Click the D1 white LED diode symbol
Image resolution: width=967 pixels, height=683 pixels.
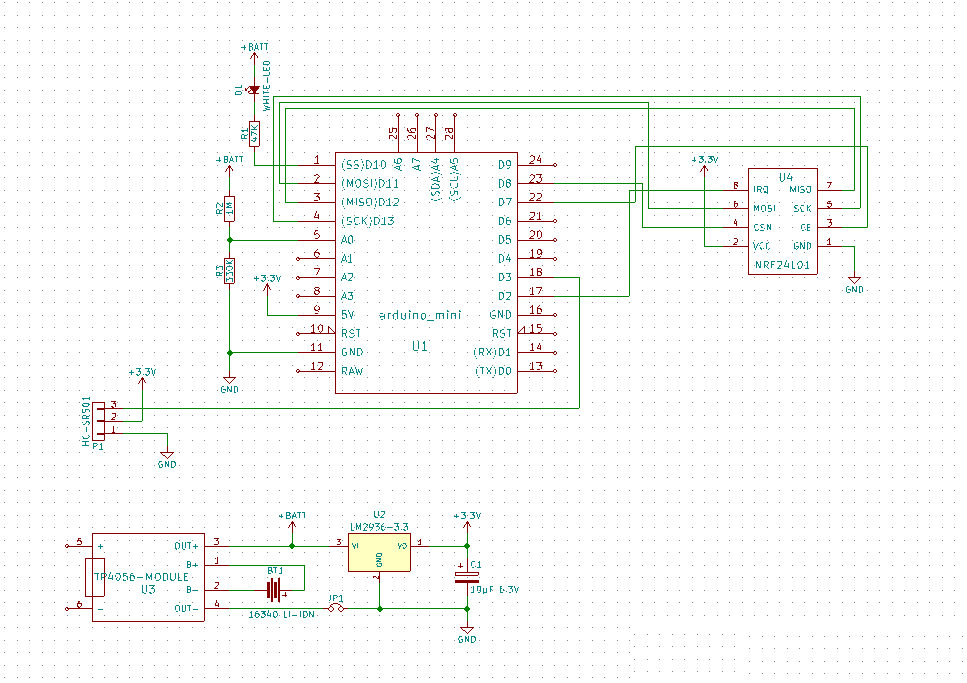[253, 90]
